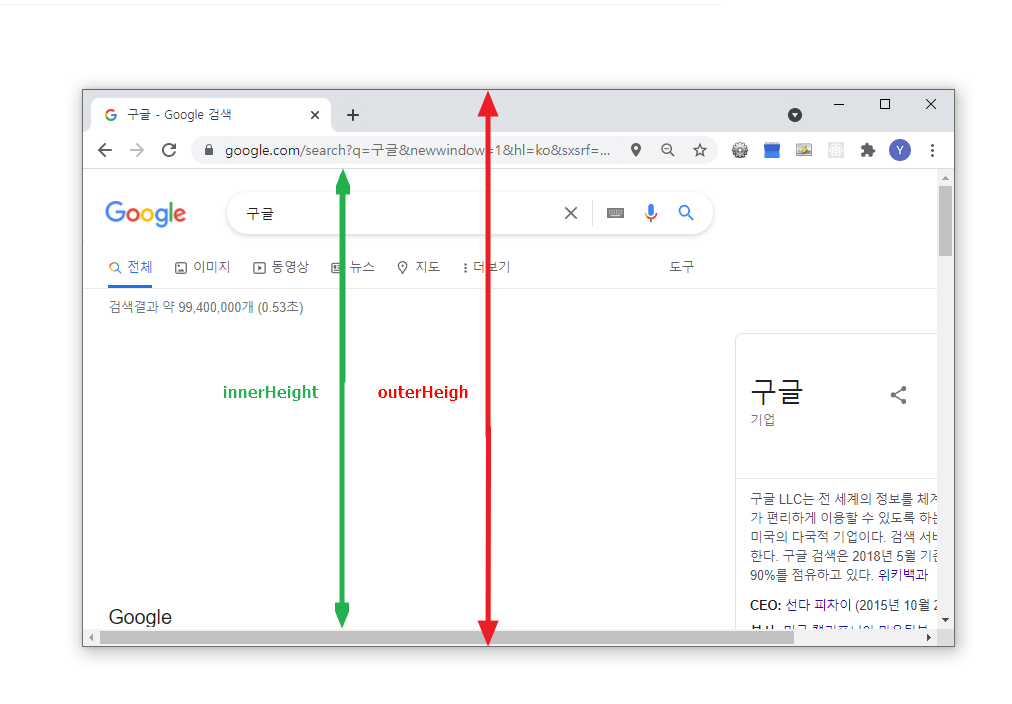The width and height of the screenshot is (1012, 704).
Task: Click the gear extension icon in toolbar
Action: 740,150
